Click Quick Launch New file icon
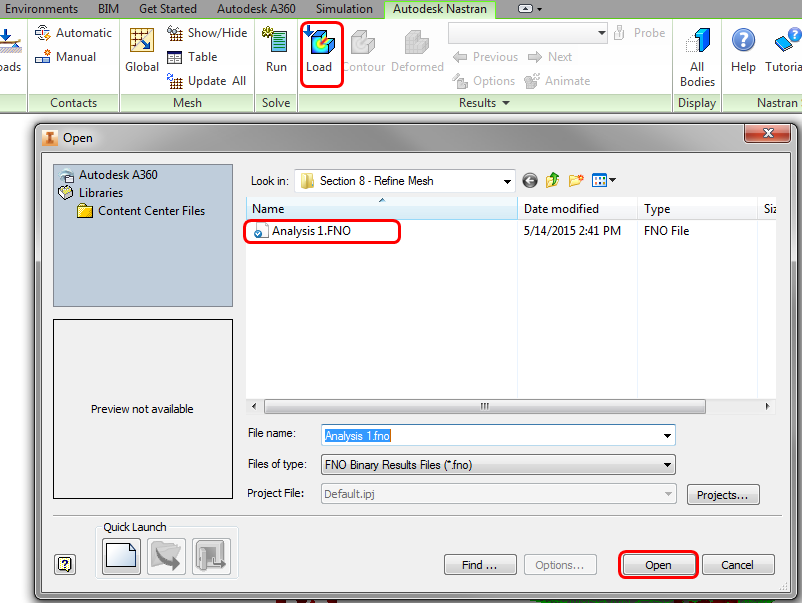 click(x=121, y=556)
